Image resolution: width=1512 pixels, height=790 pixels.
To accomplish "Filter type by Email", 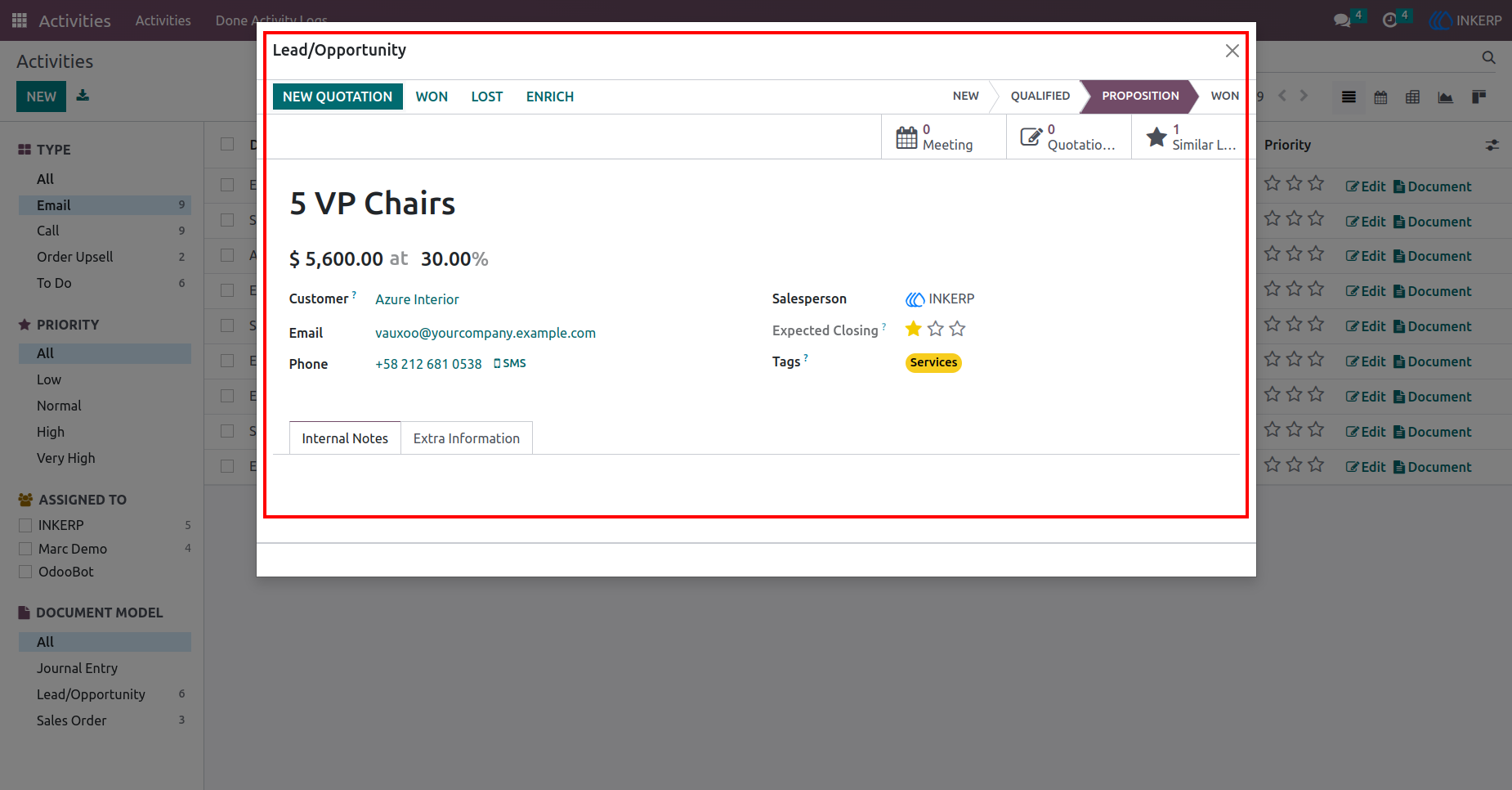I will click(x=105, y=205).
